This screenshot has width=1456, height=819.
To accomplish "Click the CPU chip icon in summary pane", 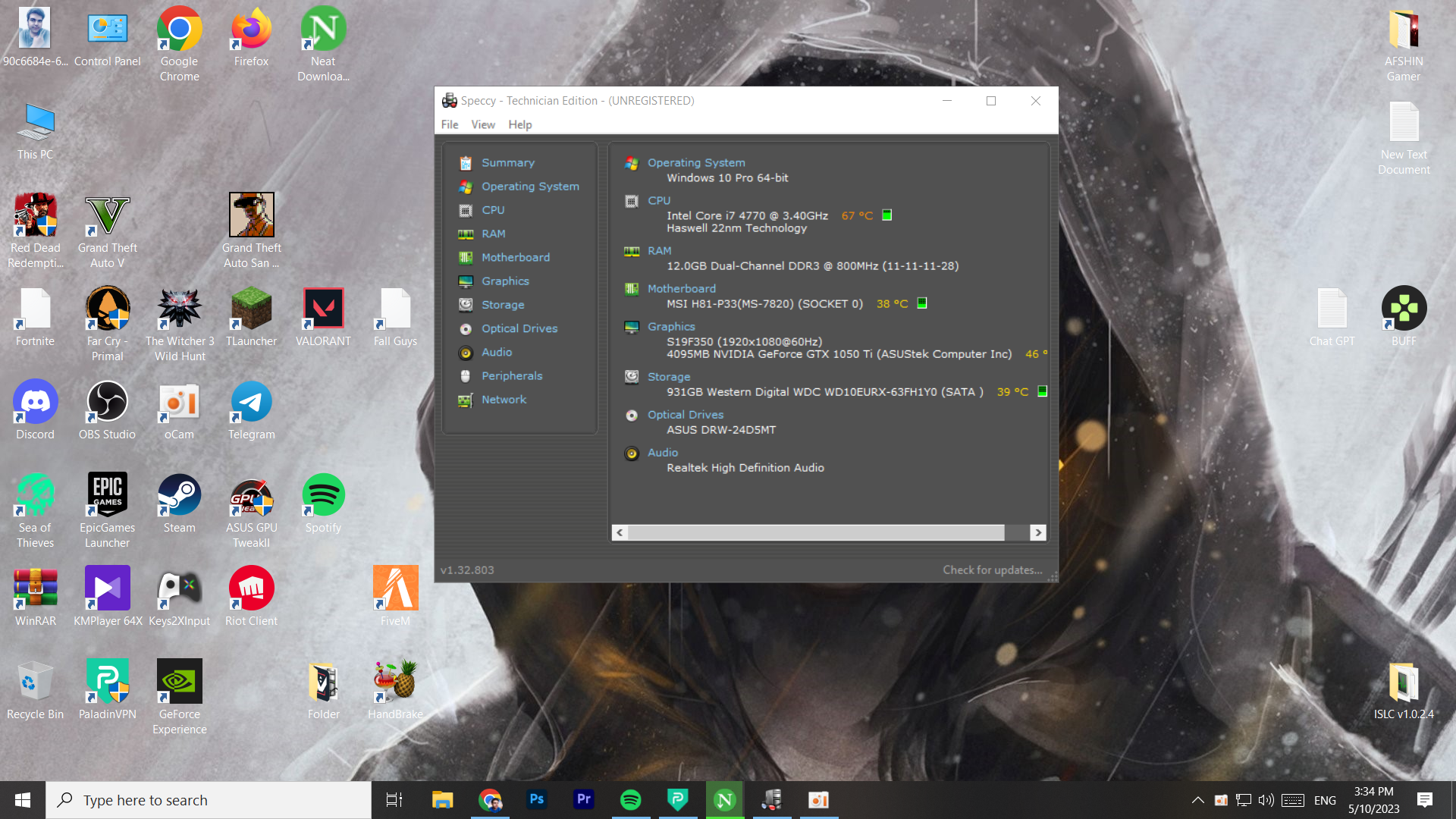I will 631,201.
